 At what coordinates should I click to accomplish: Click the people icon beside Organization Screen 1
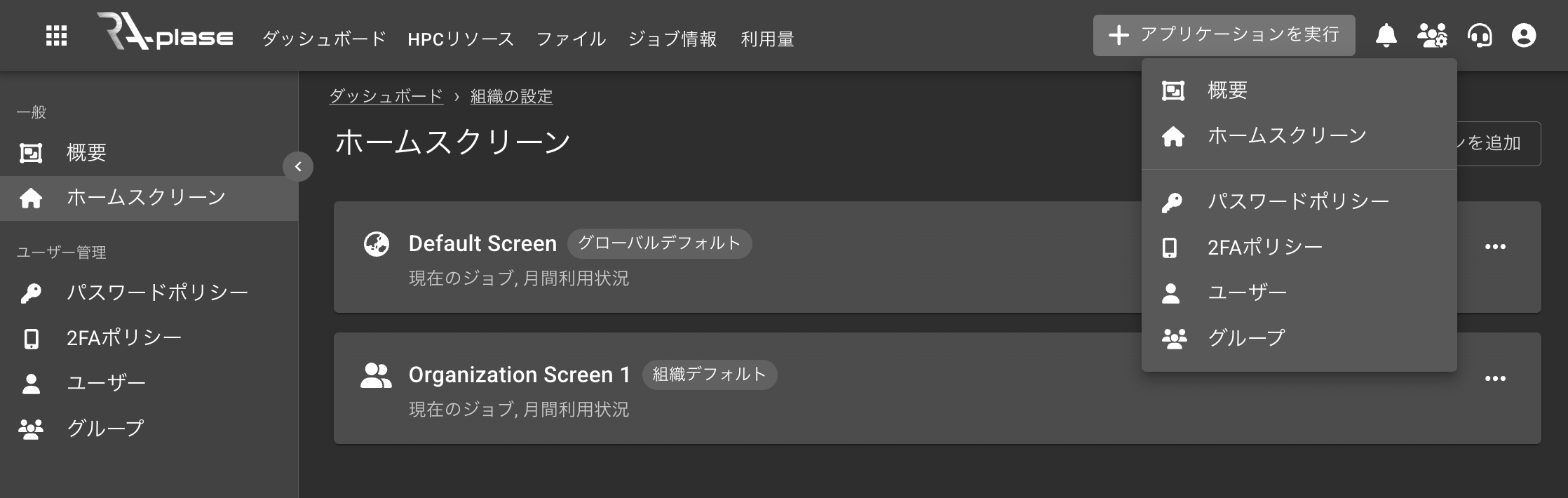376,375
